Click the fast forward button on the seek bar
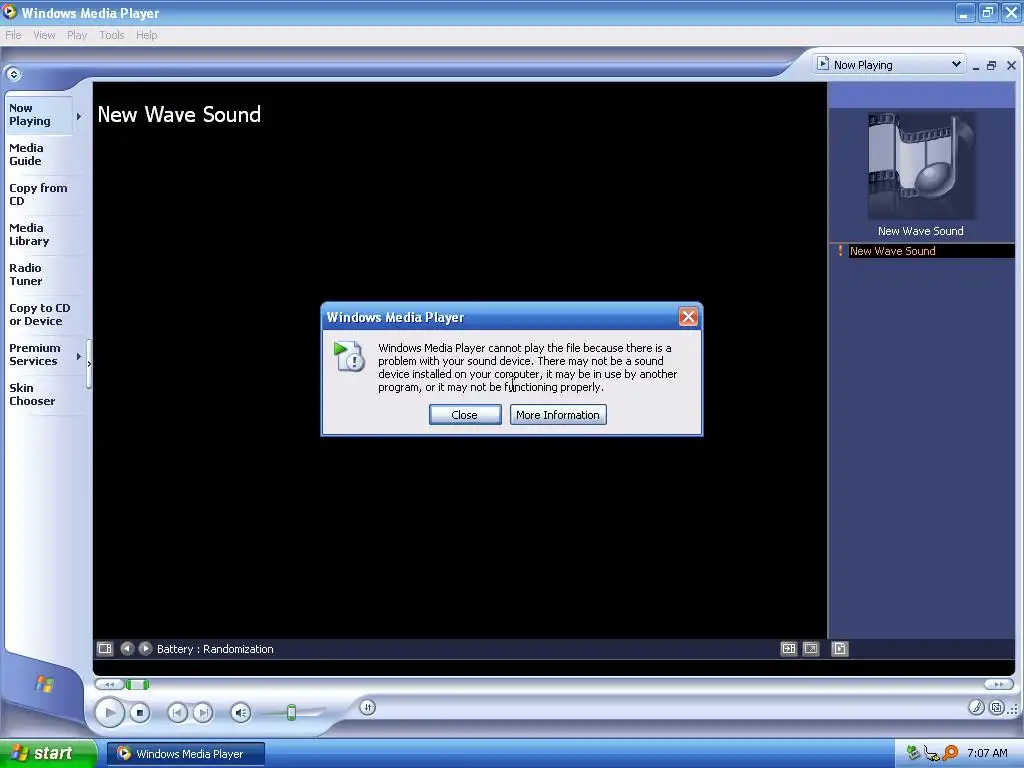Image resolution: width=1024 pixels, height=768 pixels. 999,684
